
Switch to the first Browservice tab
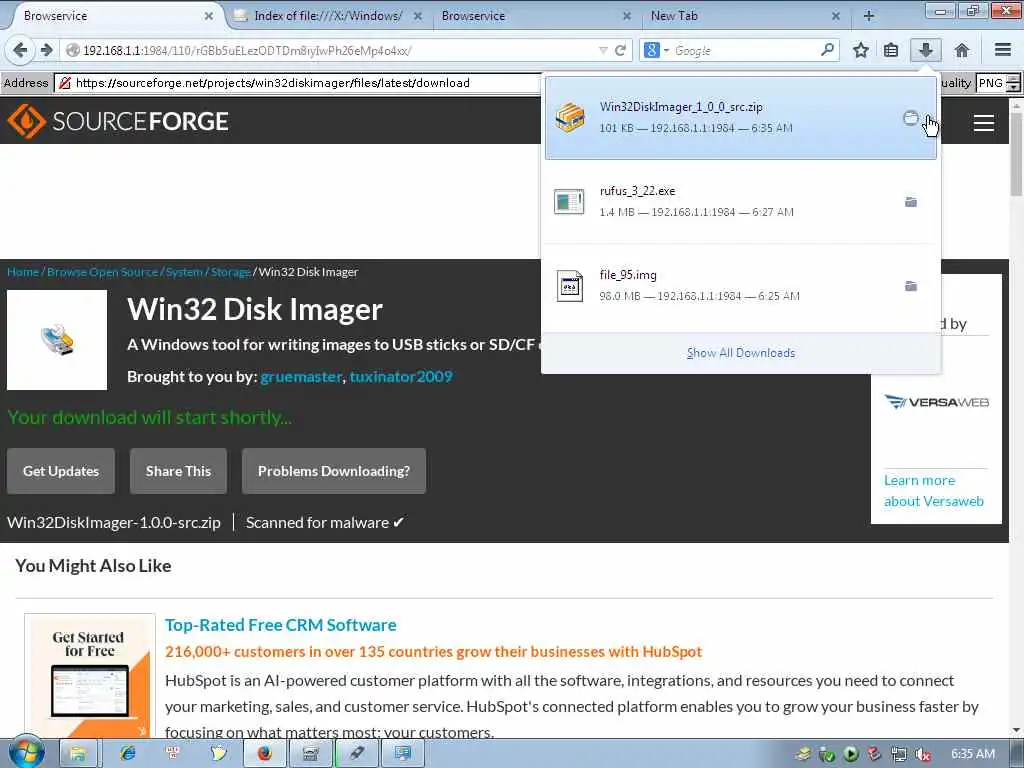tap(111, 16)
